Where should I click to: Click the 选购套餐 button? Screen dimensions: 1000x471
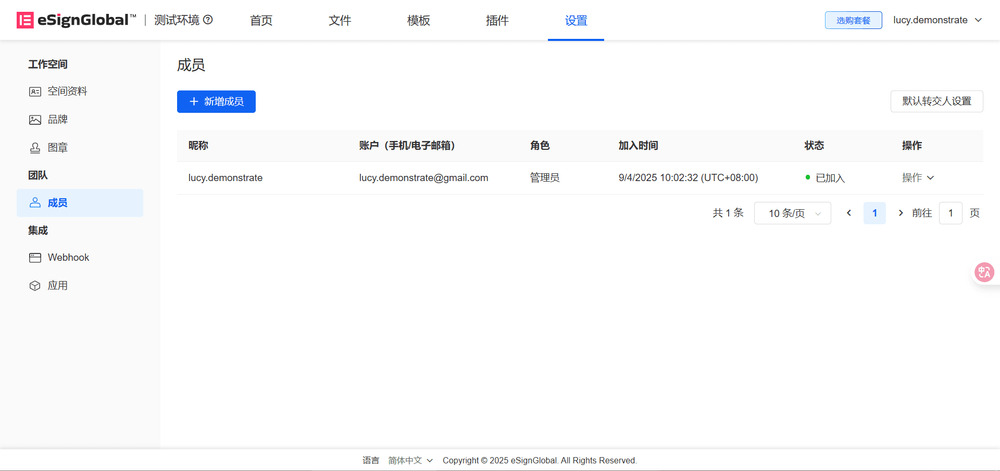coord(853,20)
